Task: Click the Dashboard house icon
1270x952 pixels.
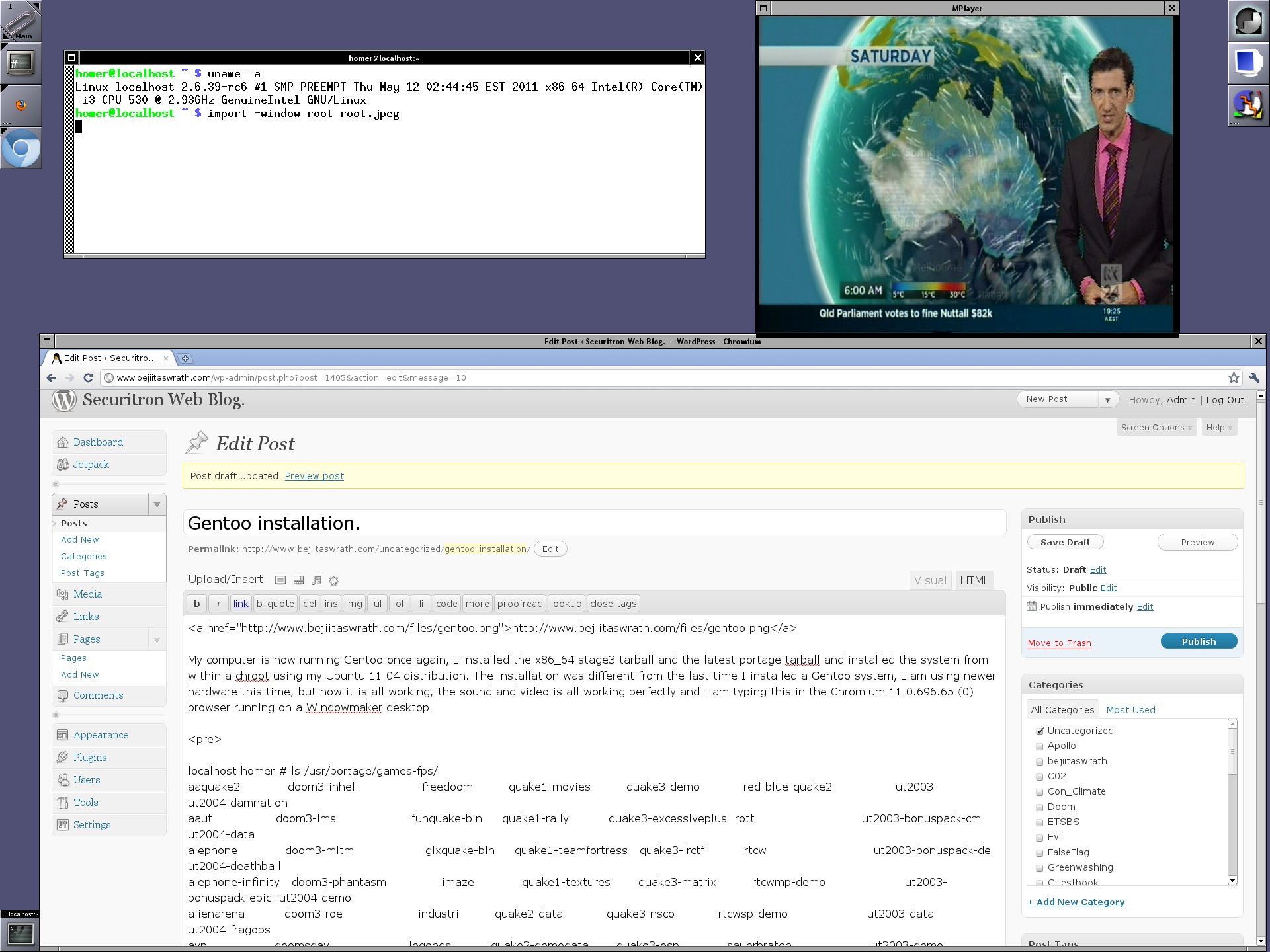Action: point(63,442)
